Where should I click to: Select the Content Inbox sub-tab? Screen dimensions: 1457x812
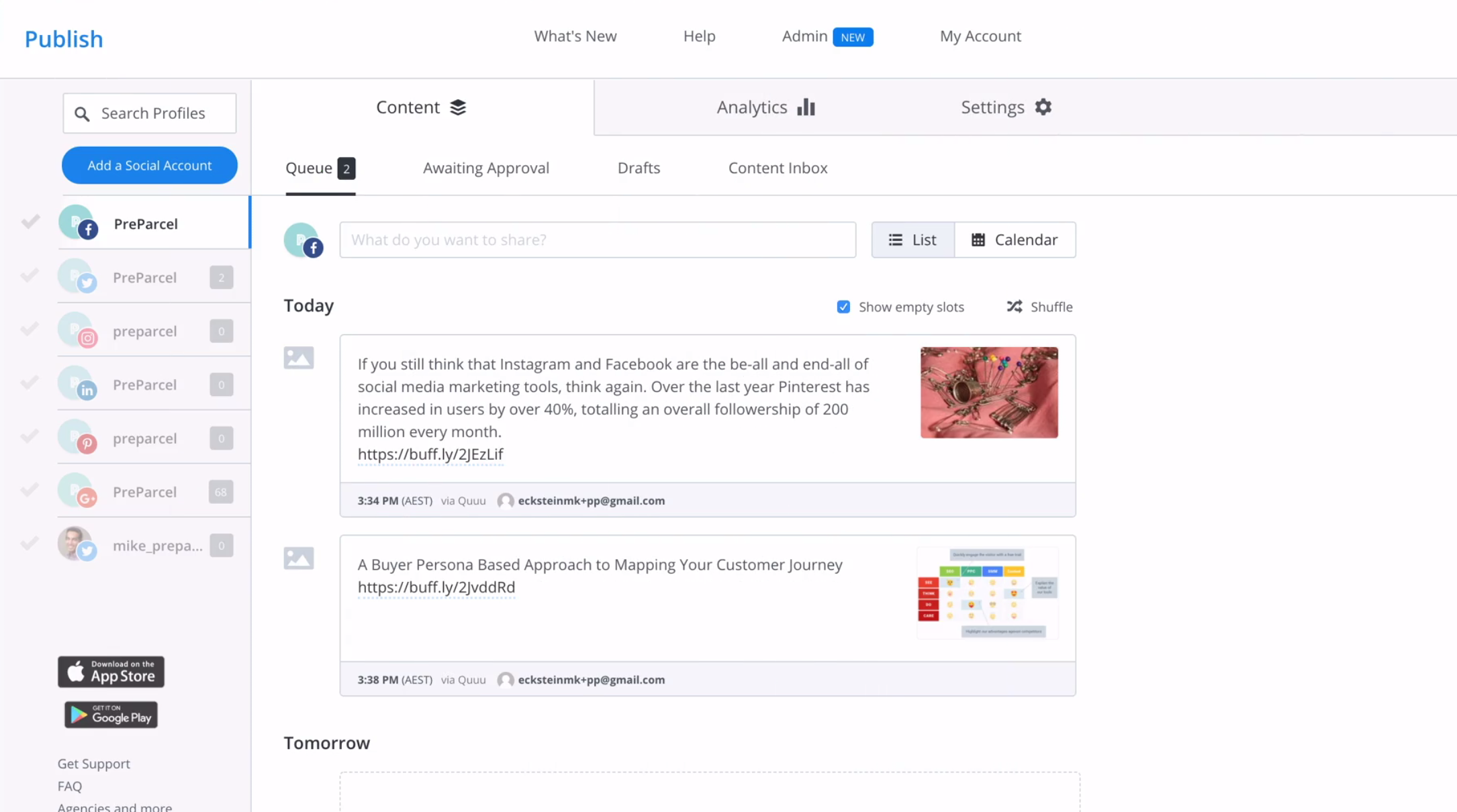coord(778,168)
